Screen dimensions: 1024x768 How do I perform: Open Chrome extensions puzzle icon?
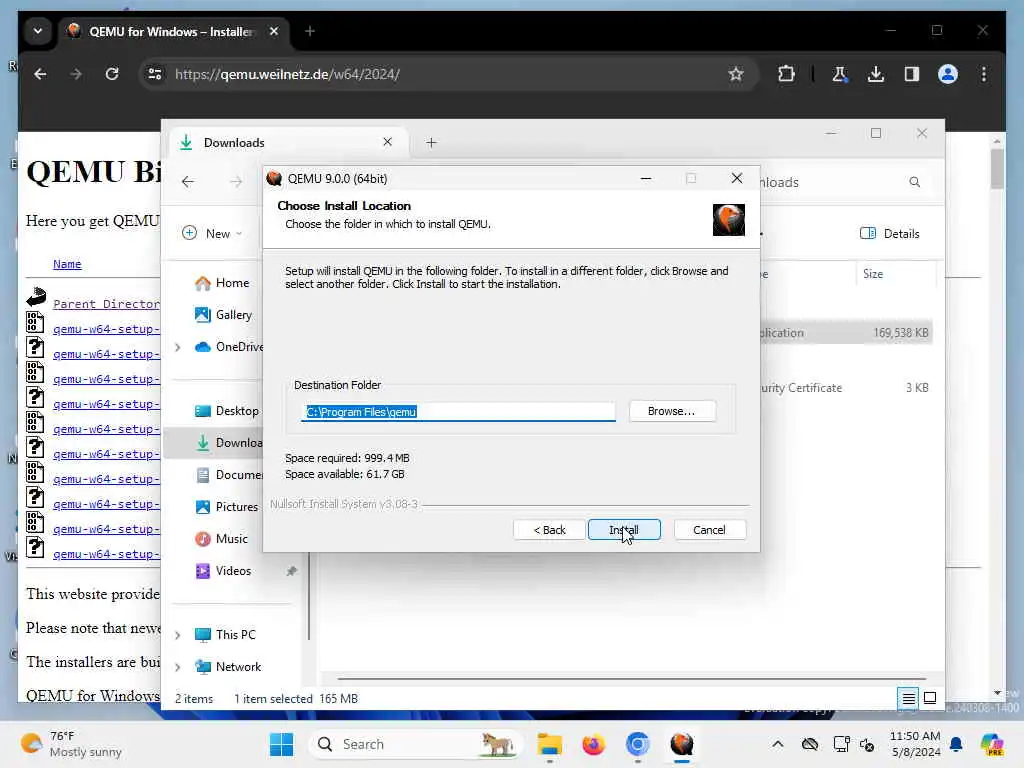click(x=786, y=74)
